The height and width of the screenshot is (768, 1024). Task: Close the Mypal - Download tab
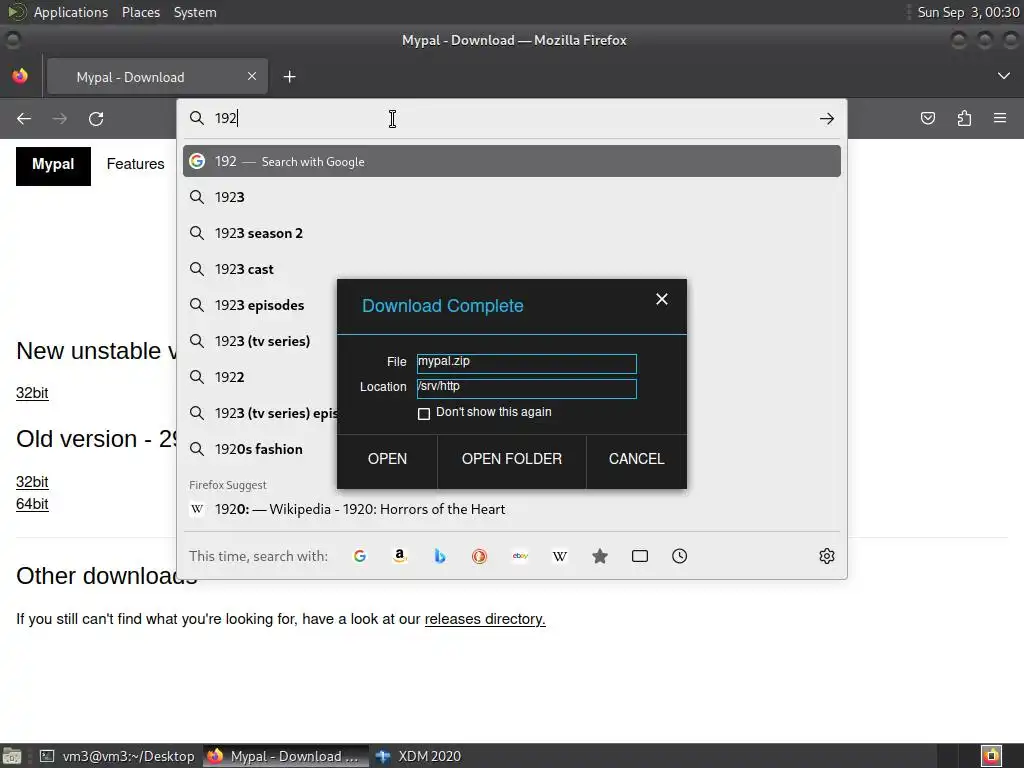252,76
